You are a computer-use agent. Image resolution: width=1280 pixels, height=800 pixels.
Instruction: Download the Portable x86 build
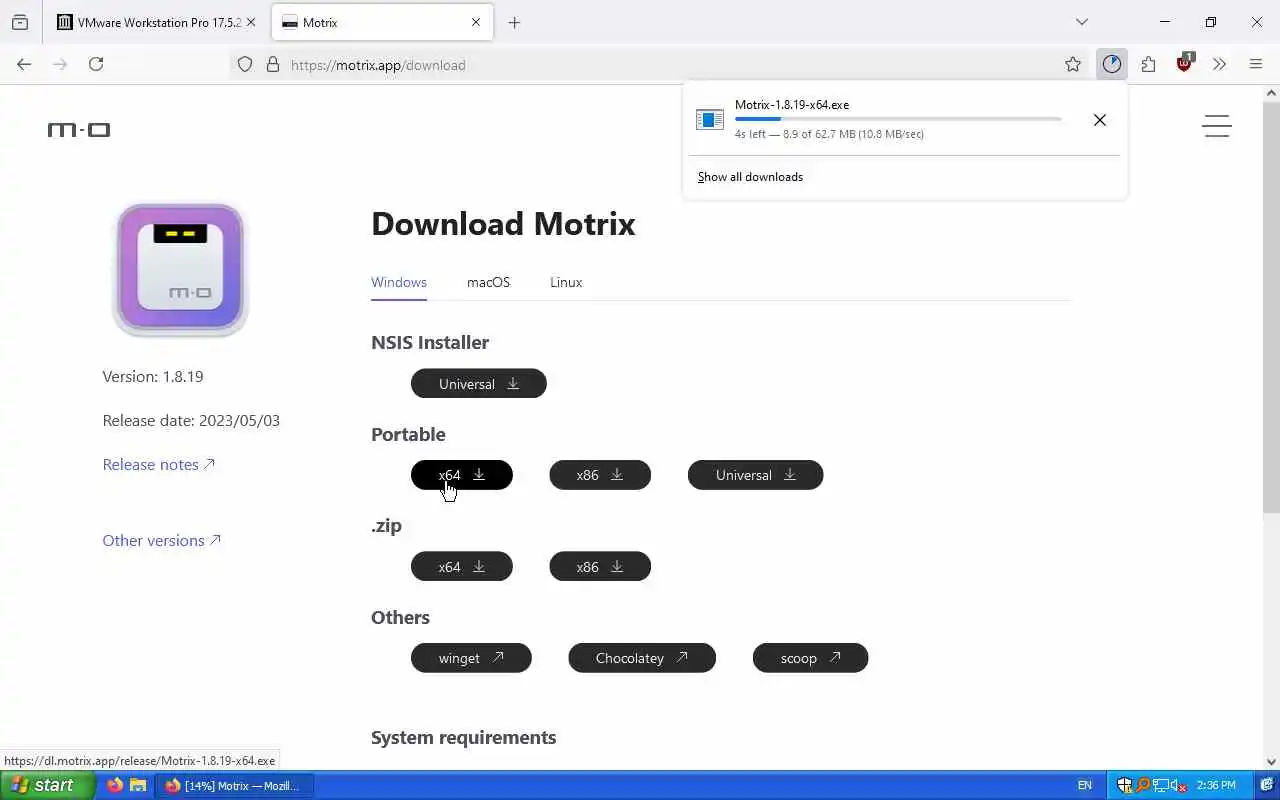tap(600, 475)
